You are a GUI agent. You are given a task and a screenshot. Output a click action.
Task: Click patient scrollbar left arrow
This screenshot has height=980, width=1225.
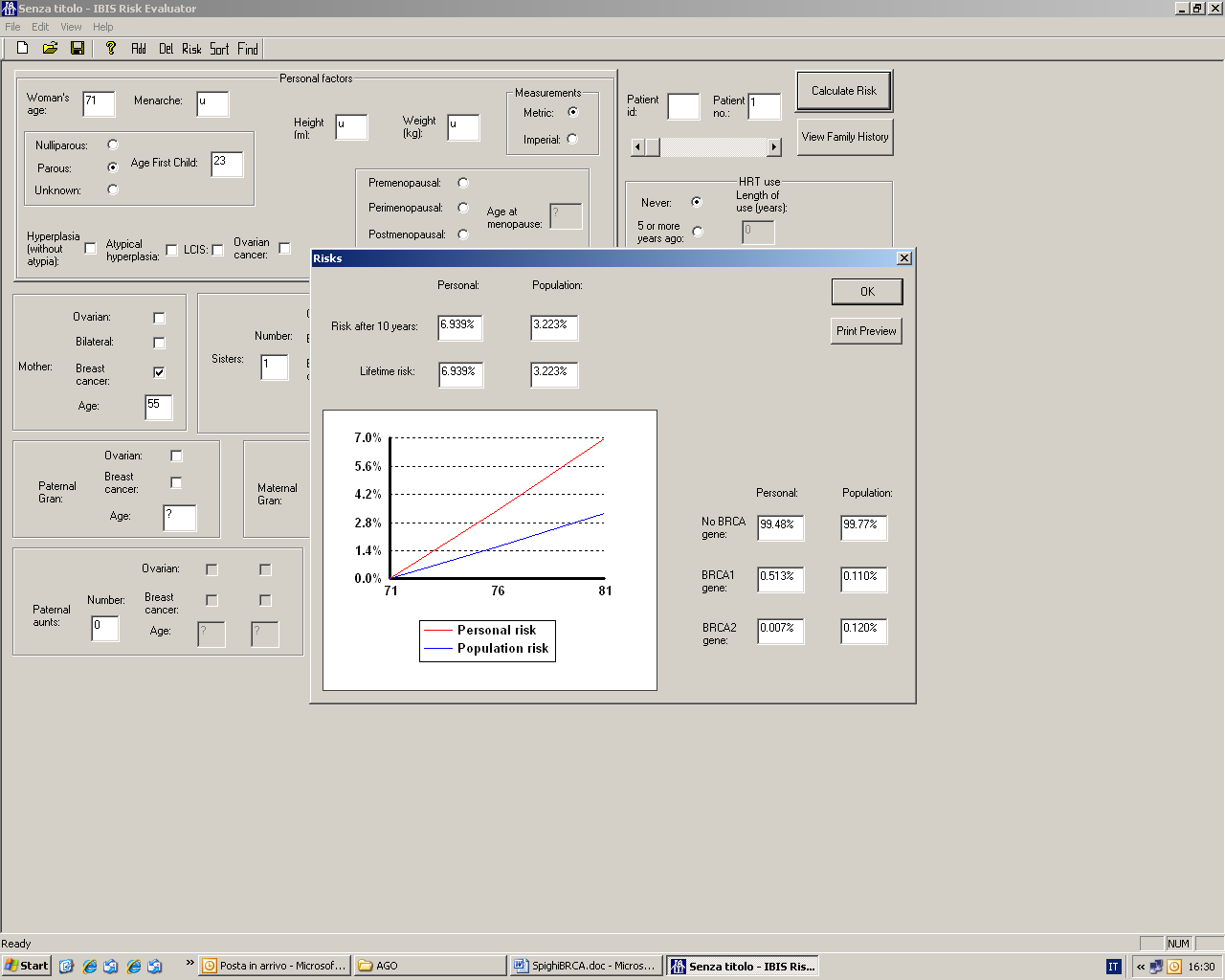tap(637, 147)
